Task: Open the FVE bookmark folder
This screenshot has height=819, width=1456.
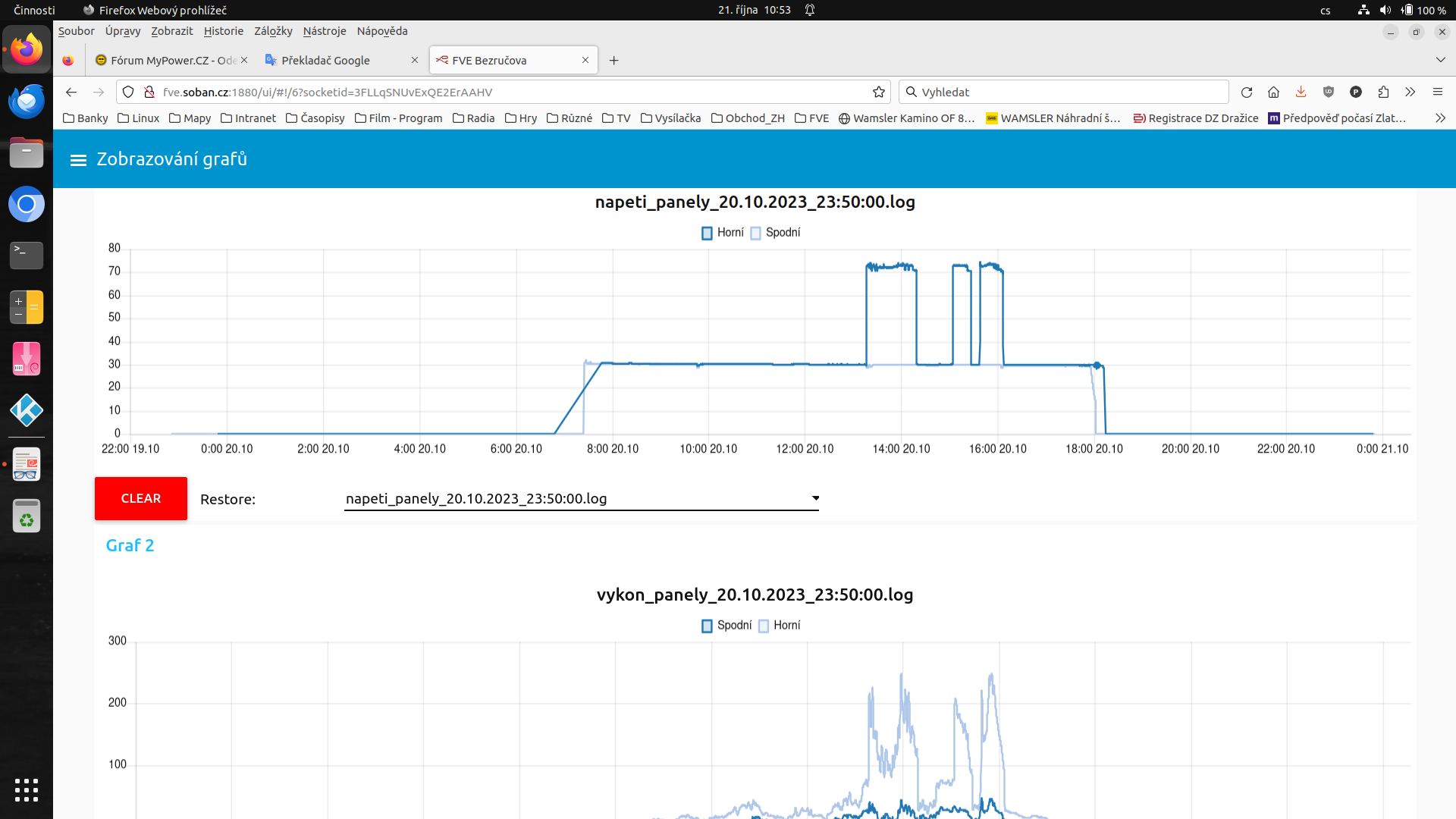Action: coord(811,118)
